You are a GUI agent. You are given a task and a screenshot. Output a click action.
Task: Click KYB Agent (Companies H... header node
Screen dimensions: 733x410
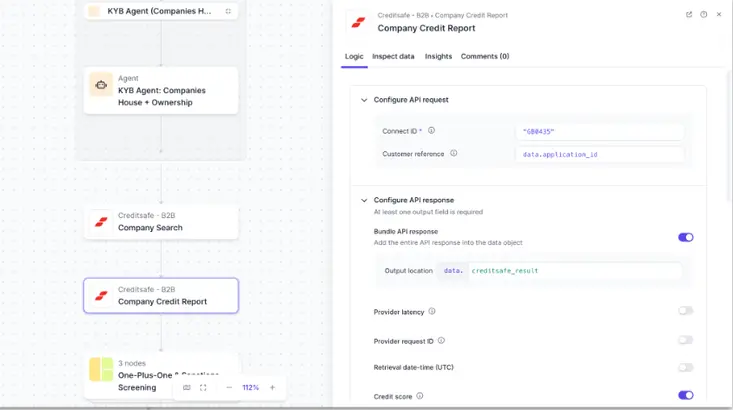(x=161, y=11)
